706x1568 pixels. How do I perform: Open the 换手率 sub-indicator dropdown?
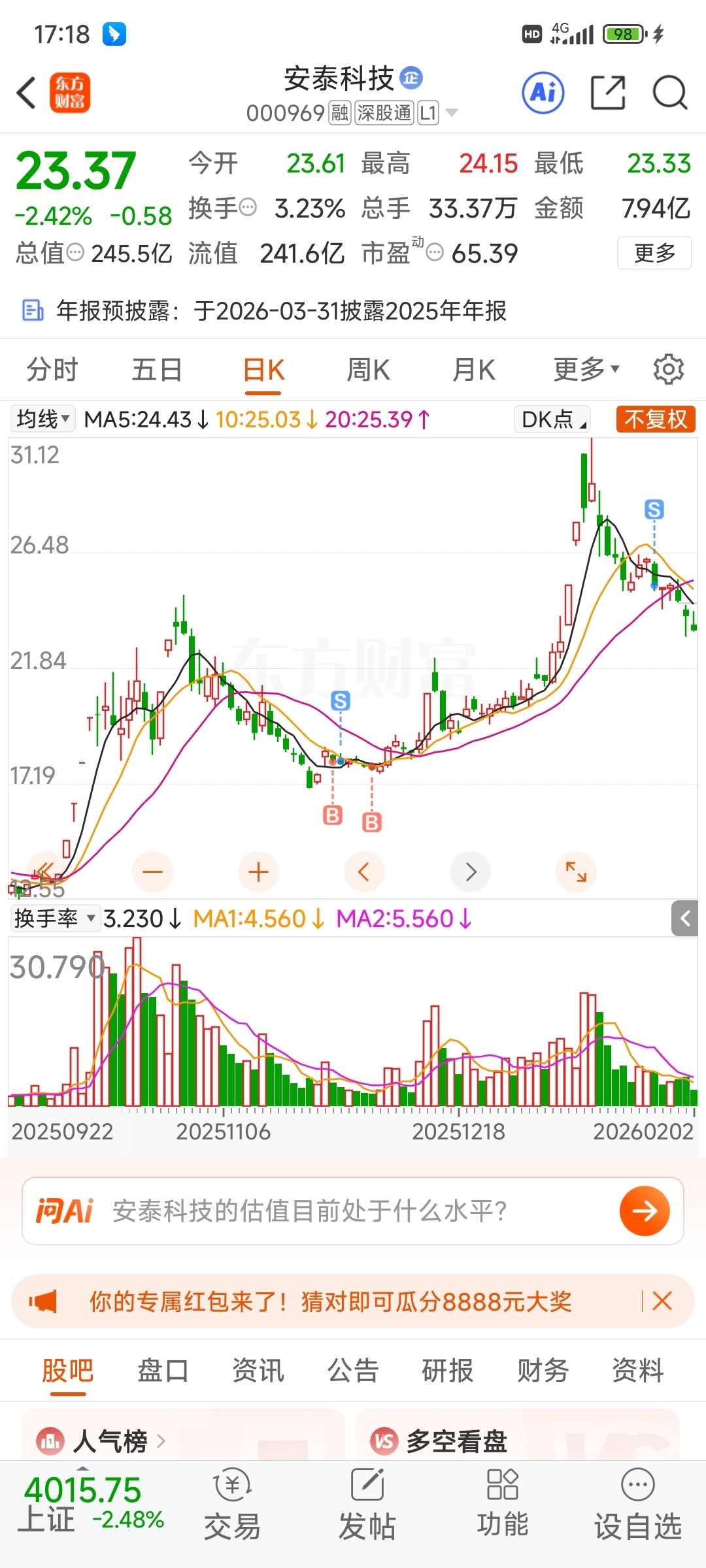(56, 919)
